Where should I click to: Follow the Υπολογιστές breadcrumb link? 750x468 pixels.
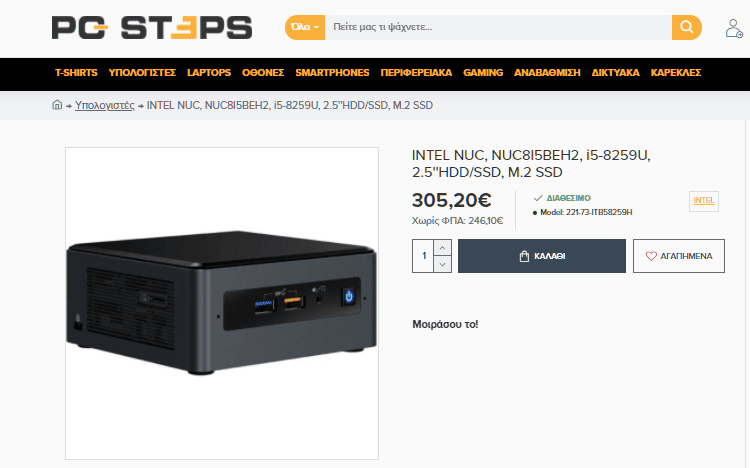point(105,105)
